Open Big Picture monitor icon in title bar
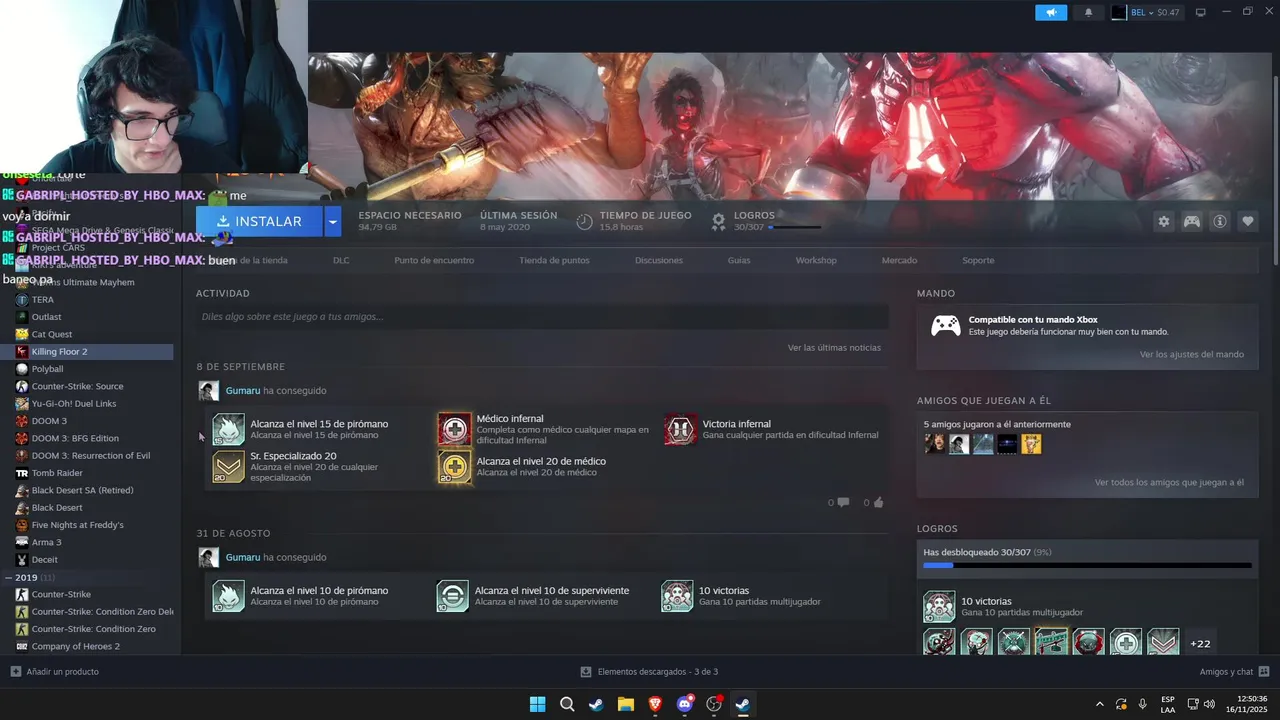The image size is (1280, 720). pos(1200,12)
